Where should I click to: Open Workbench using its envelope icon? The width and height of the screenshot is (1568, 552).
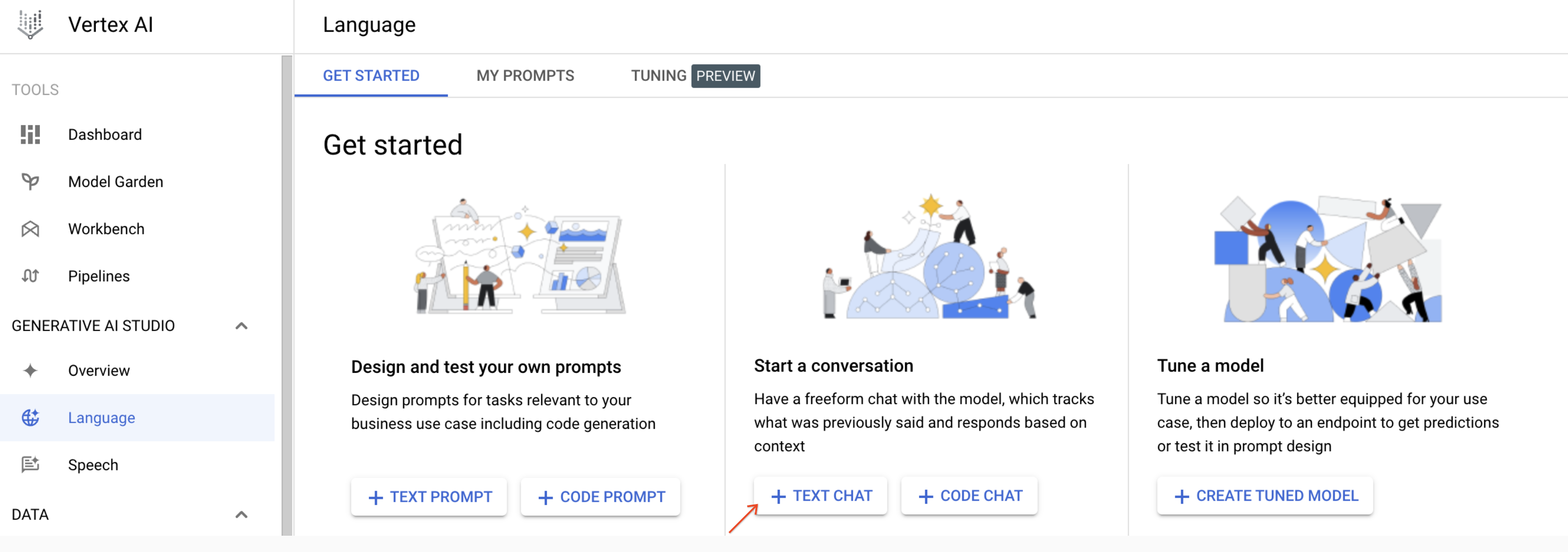pos(30,229)
